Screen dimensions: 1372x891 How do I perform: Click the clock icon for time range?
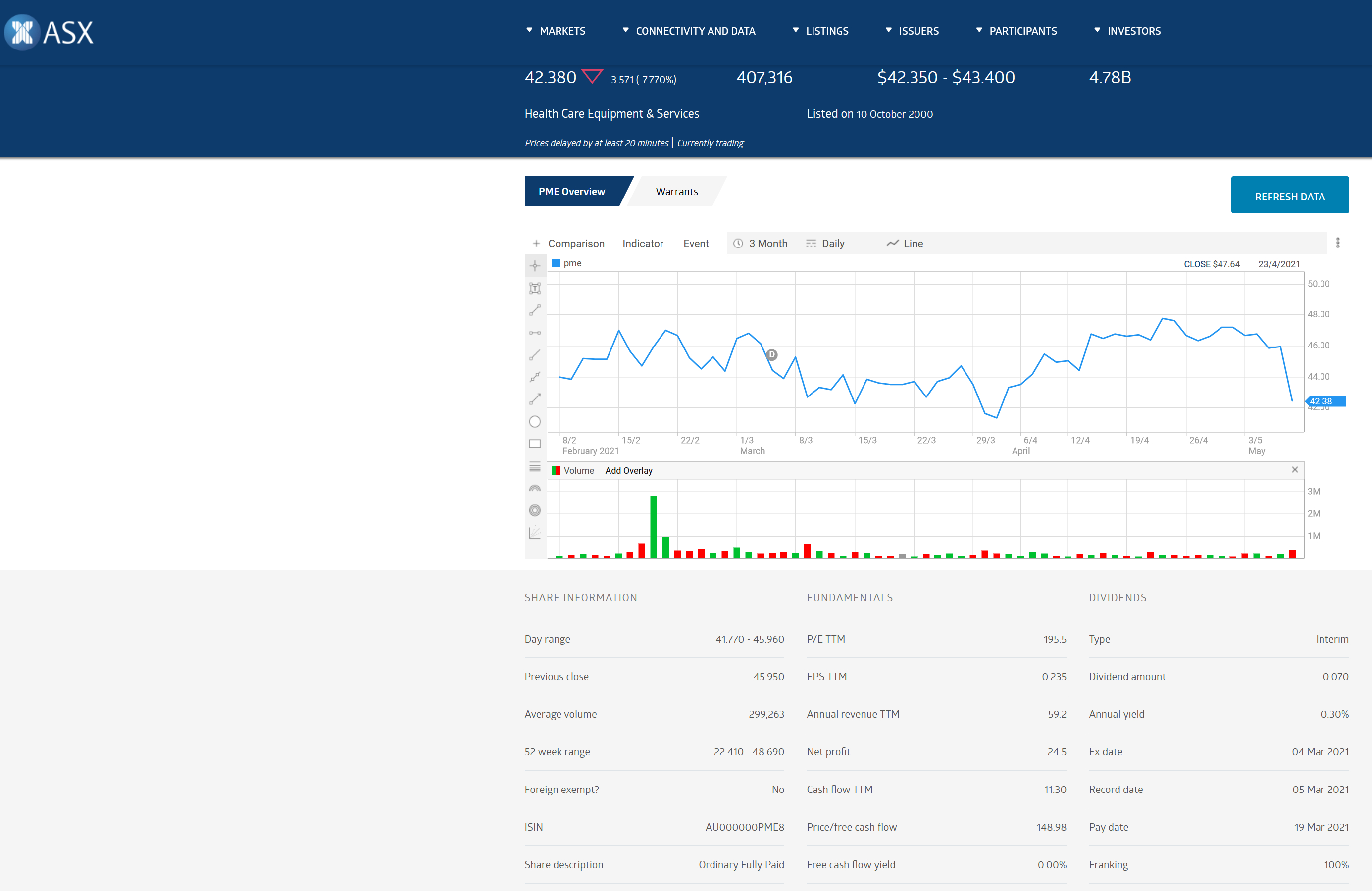coord(738,243)
